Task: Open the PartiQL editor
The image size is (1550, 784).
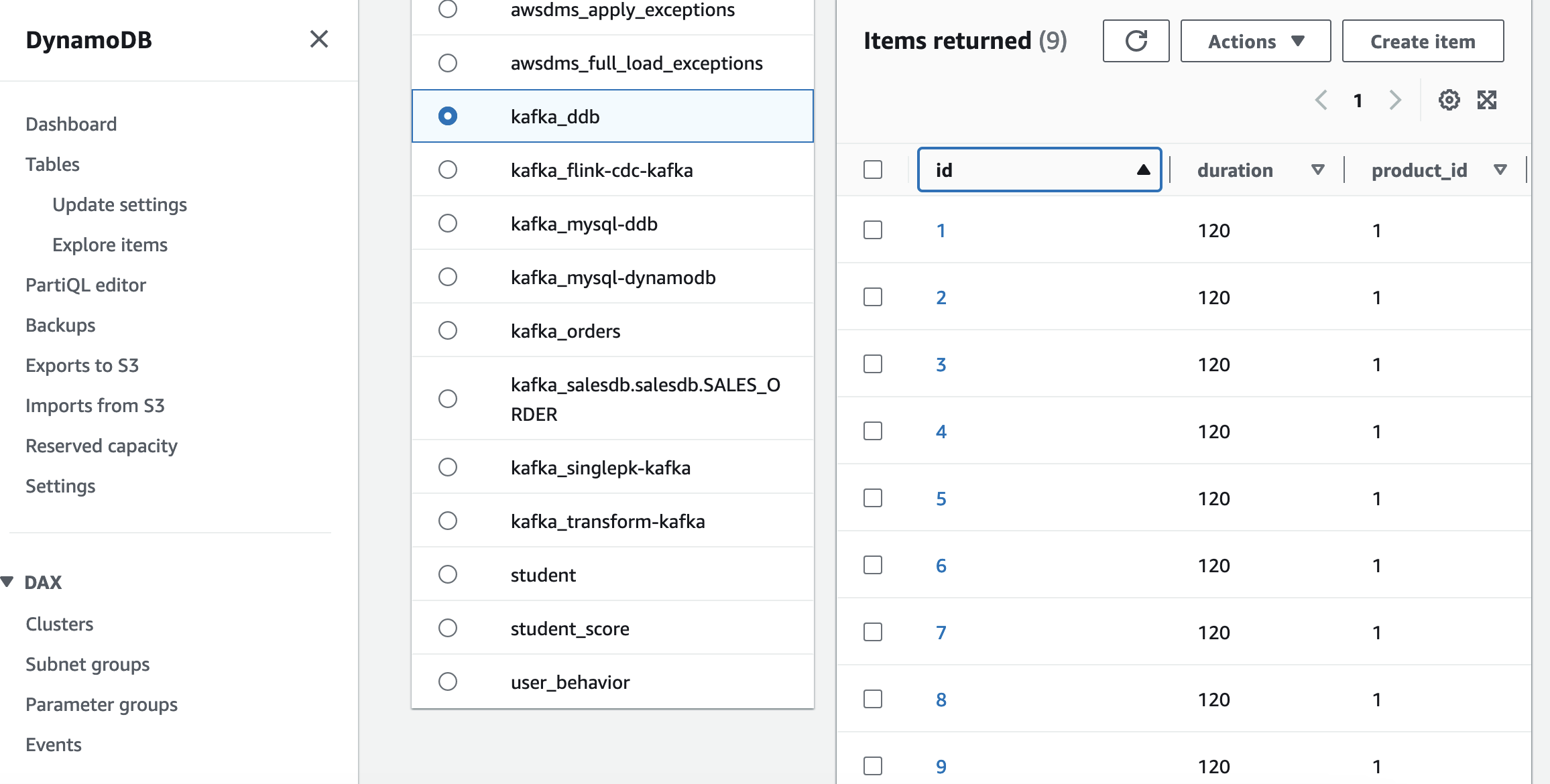Action: coord(86,285)
